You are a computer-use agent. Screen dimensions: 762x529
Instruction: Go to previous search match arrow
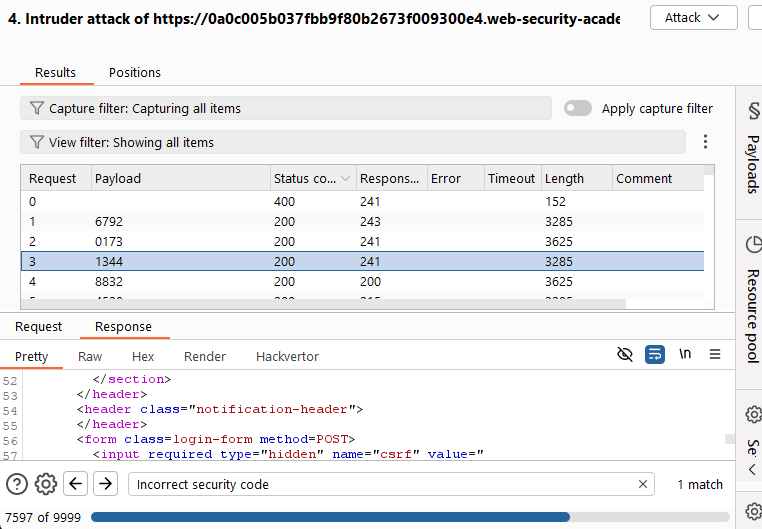75,484
